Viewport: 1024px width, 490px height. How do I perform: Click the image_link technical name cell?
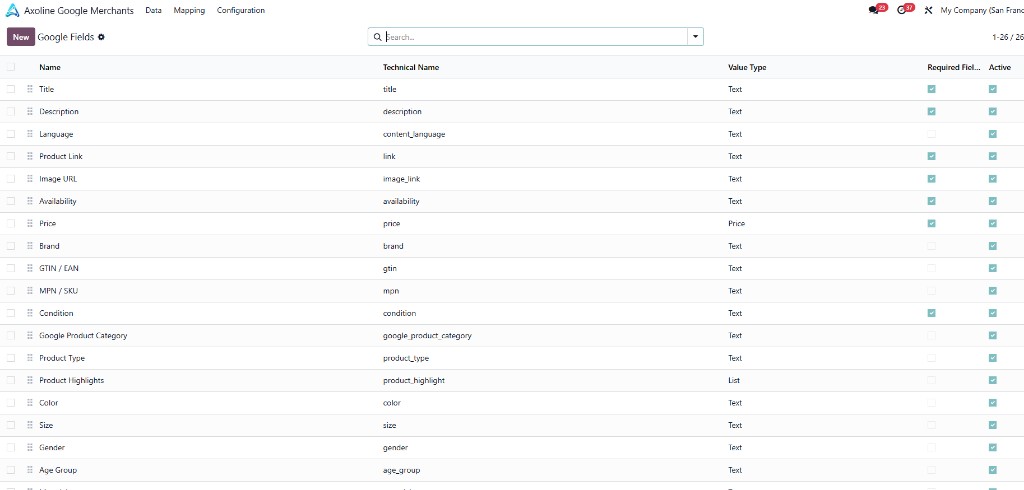pos(401,179)
